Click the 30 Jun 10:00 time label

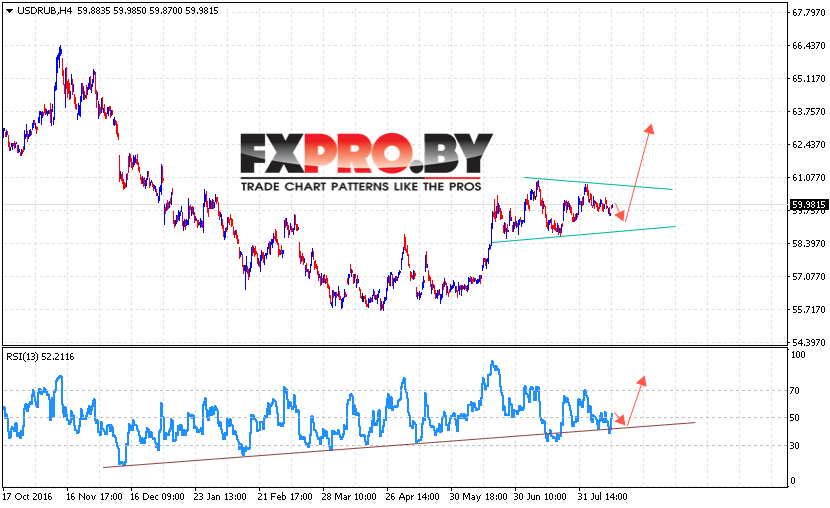(540, 497)
